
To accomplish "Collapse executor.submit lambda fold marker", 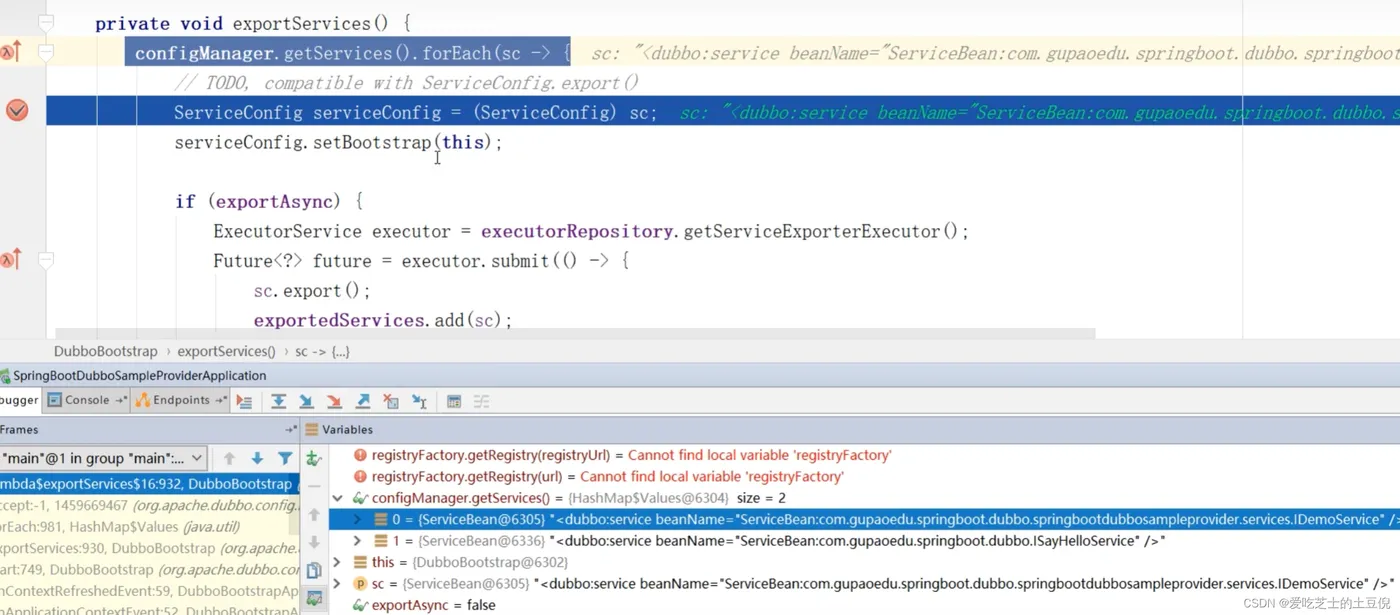I will pyautogui.click(x=45, y=260).
